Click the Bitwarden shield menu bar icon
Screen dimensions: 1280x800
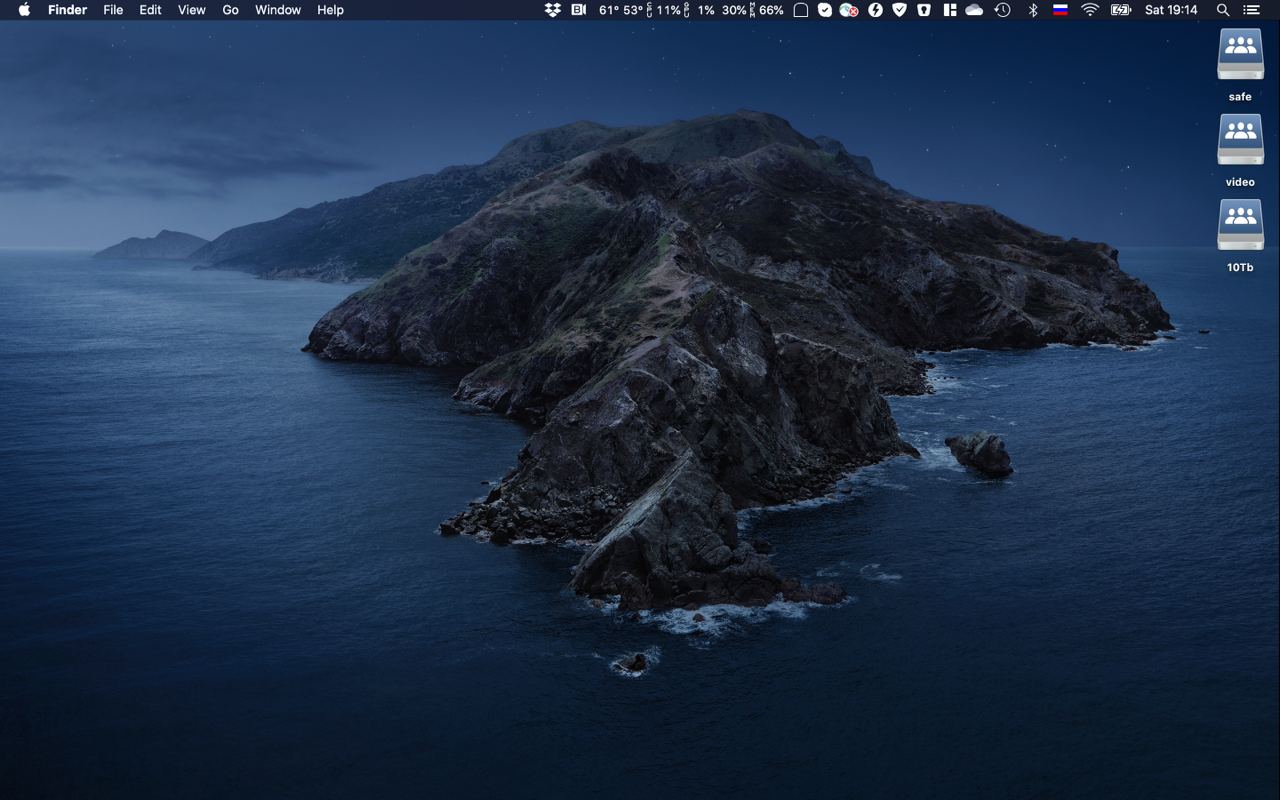point(925,10)
